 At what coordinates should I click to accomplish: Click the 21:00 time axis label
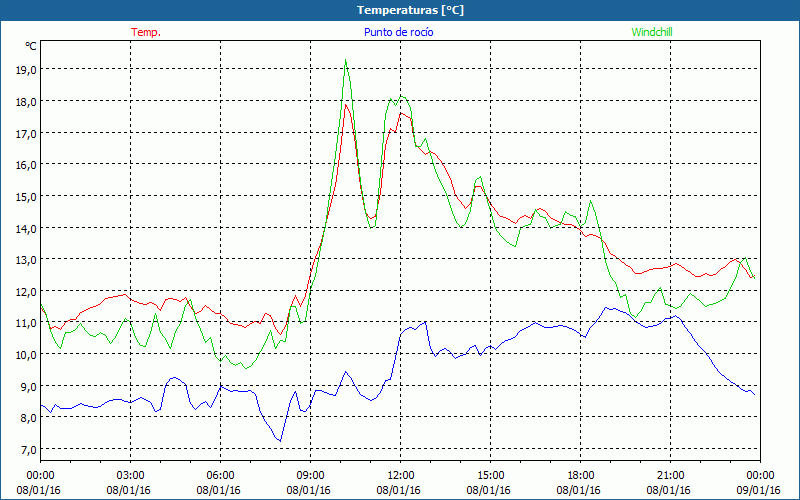670,476
